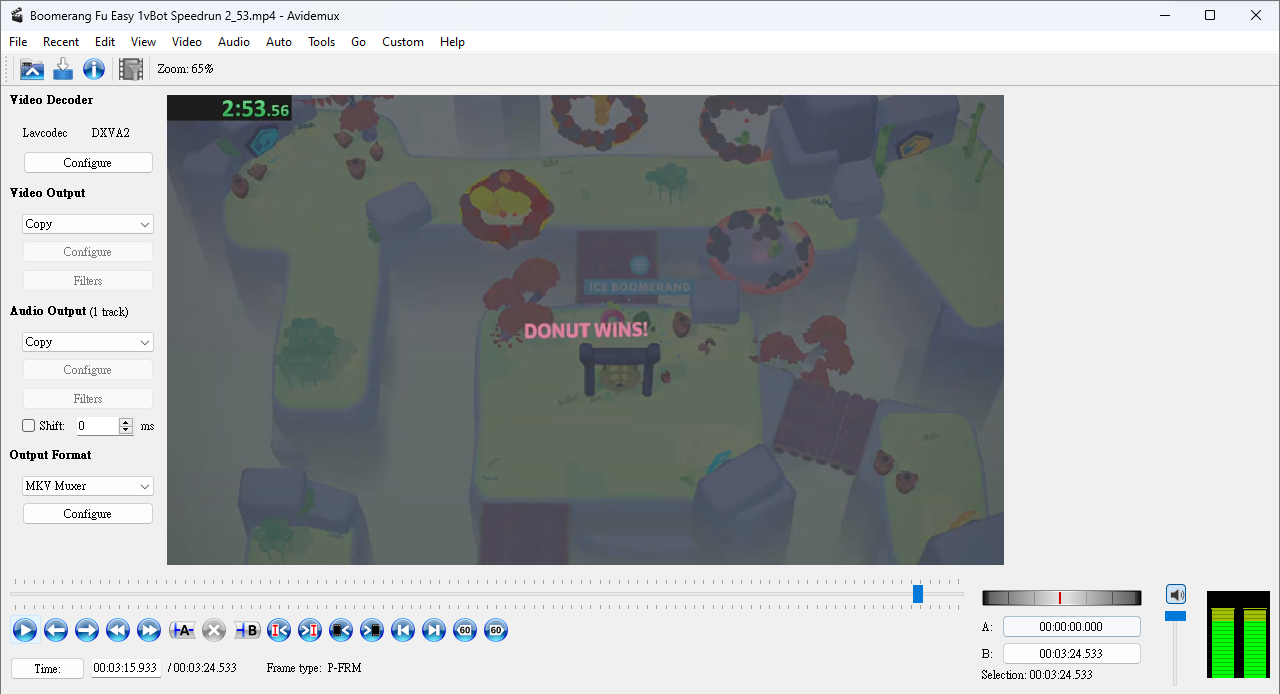The height and width of the screenshot is (694, 1280).
Task: Click the volume slider handle
Action: click(x=1176, y=616)
